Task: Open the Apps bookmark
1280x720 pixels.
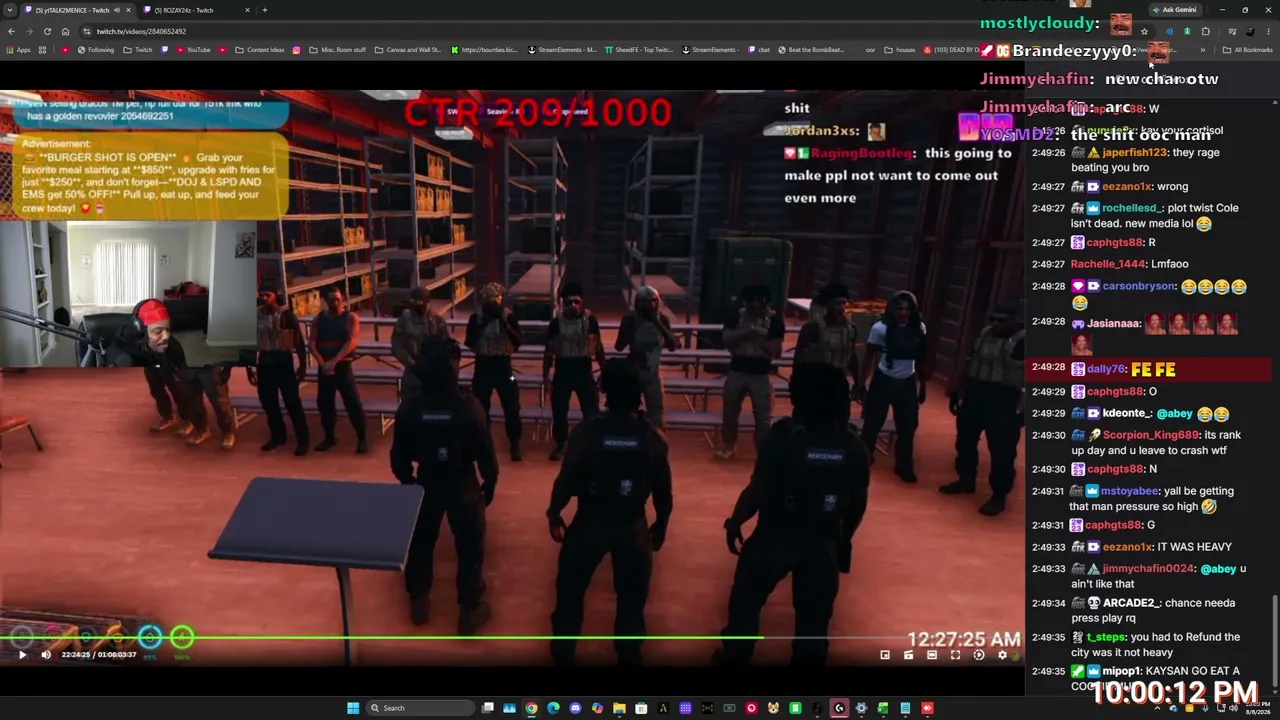Action: coord(18,50)
